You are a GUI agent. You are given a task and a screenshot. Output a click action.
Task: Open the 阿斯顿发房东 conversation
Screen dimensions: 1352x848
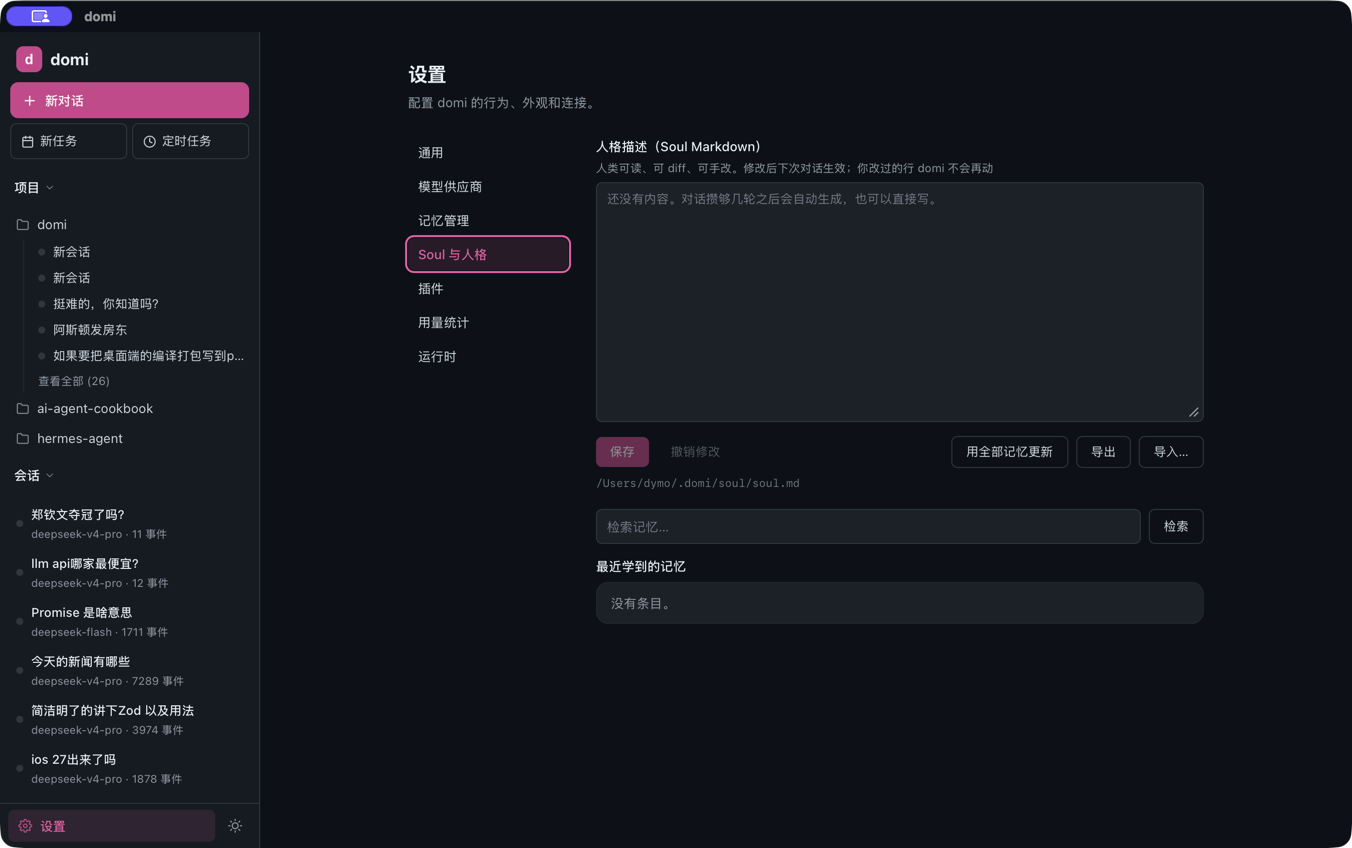(x=140, y=330)
